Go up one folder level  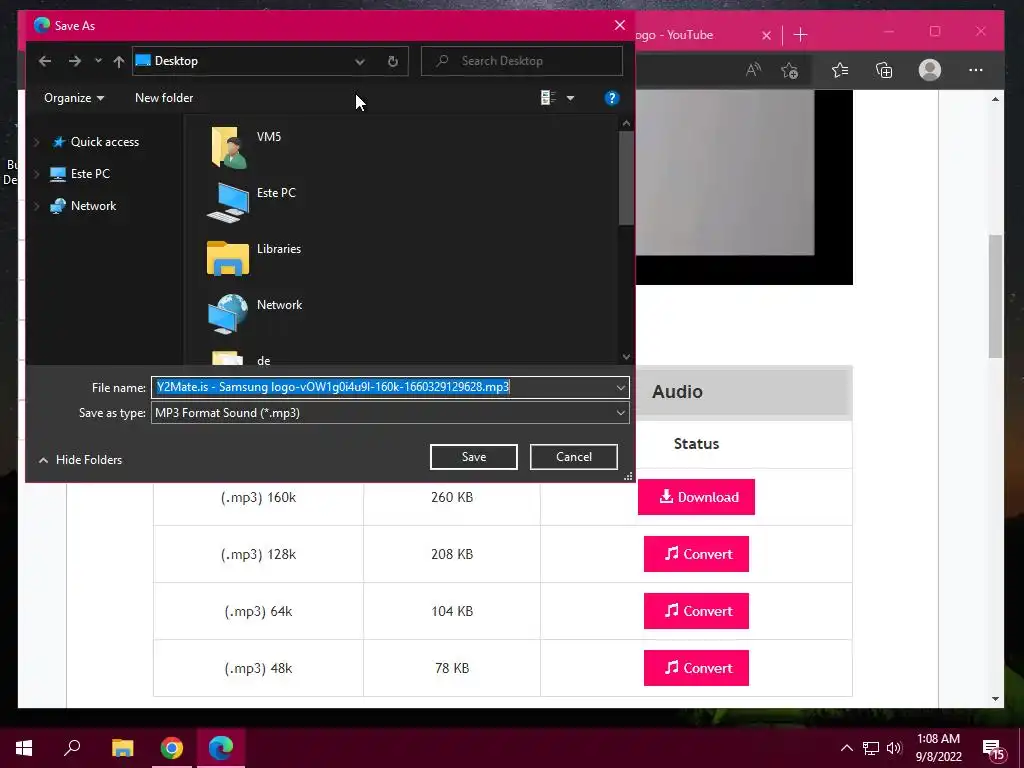point(118,61)
